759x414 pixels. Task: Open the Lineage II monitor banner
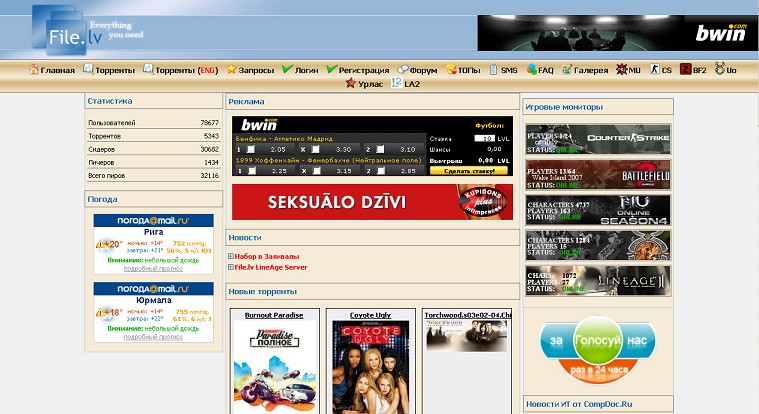[598, 280]
